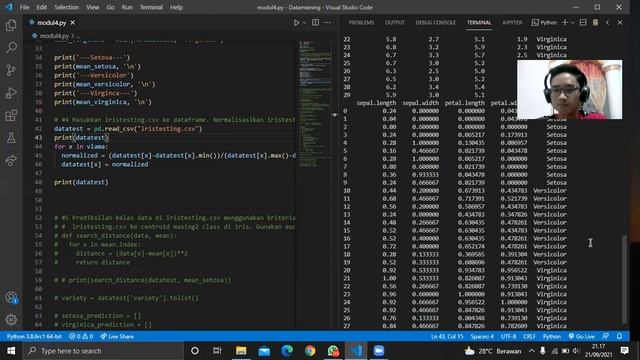Select the Python terminal entry in the terminal panel header
Viewport: 640px width, 360px height.
544,22
